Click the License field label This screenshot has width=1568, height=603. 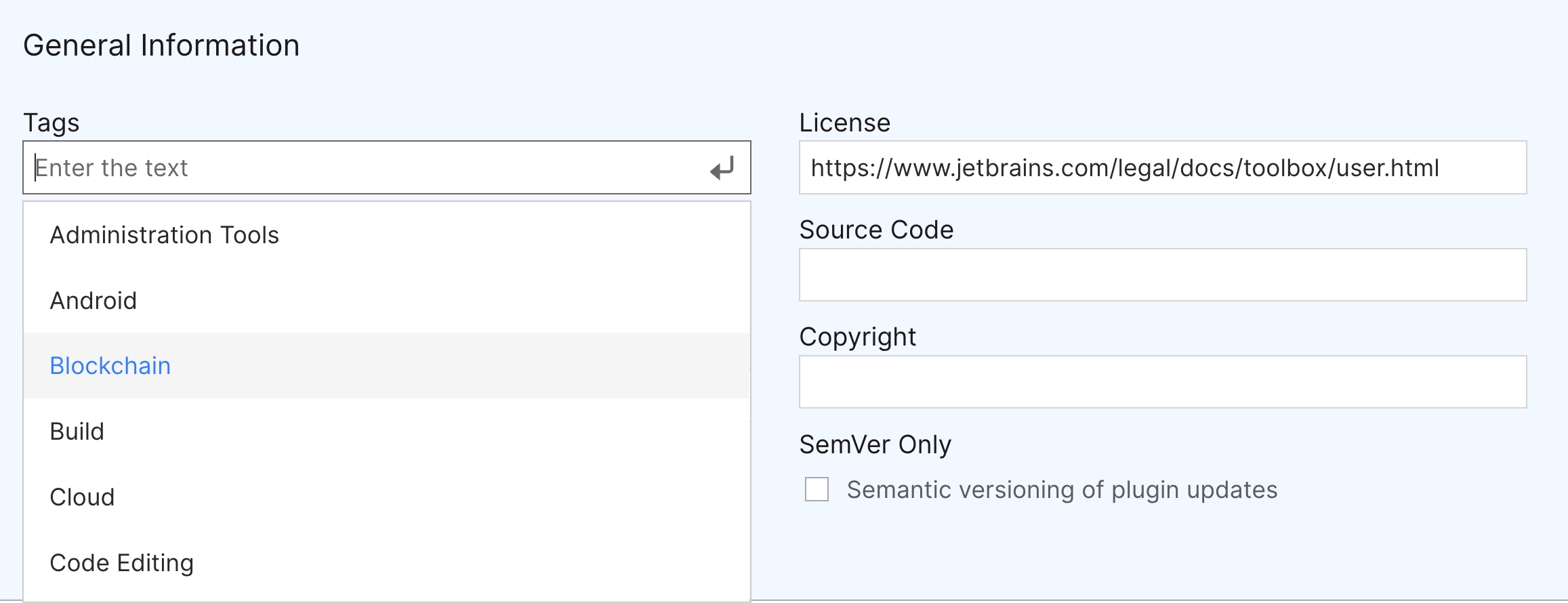click(x=845, y=123)
